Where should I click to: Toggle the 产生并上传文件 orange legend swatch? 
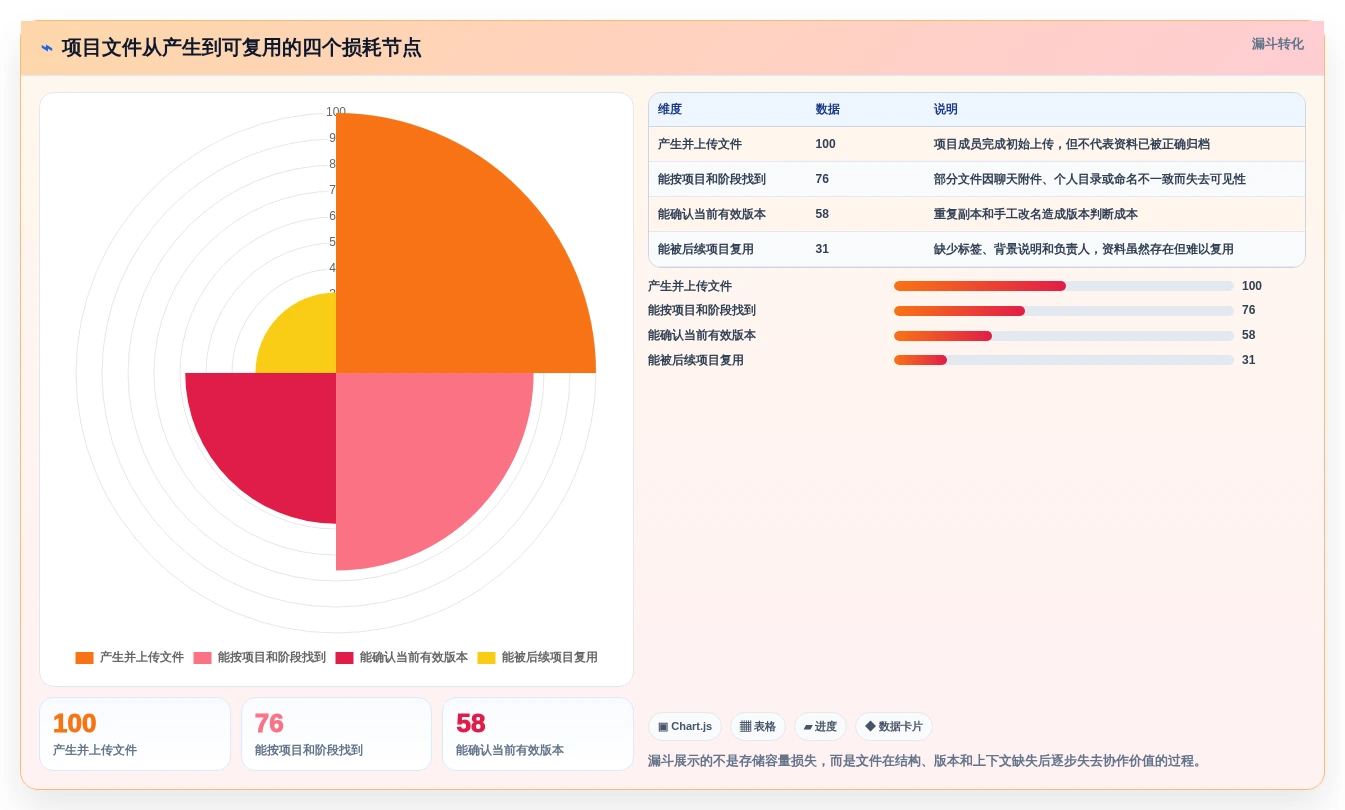[x=84, y=658]
